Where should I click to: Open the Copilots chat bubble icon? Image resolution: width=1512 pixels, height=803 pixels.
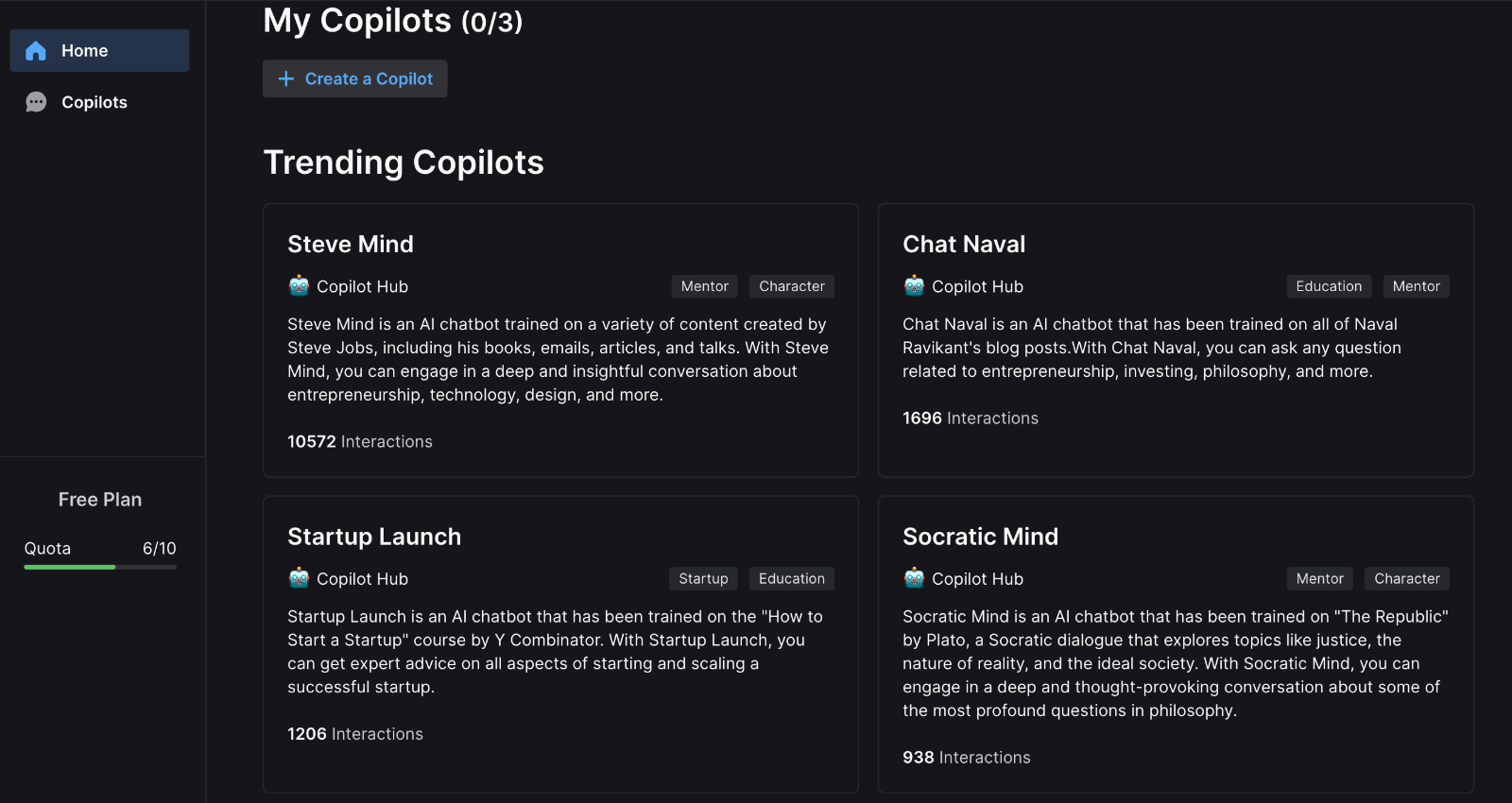[35, 101]
